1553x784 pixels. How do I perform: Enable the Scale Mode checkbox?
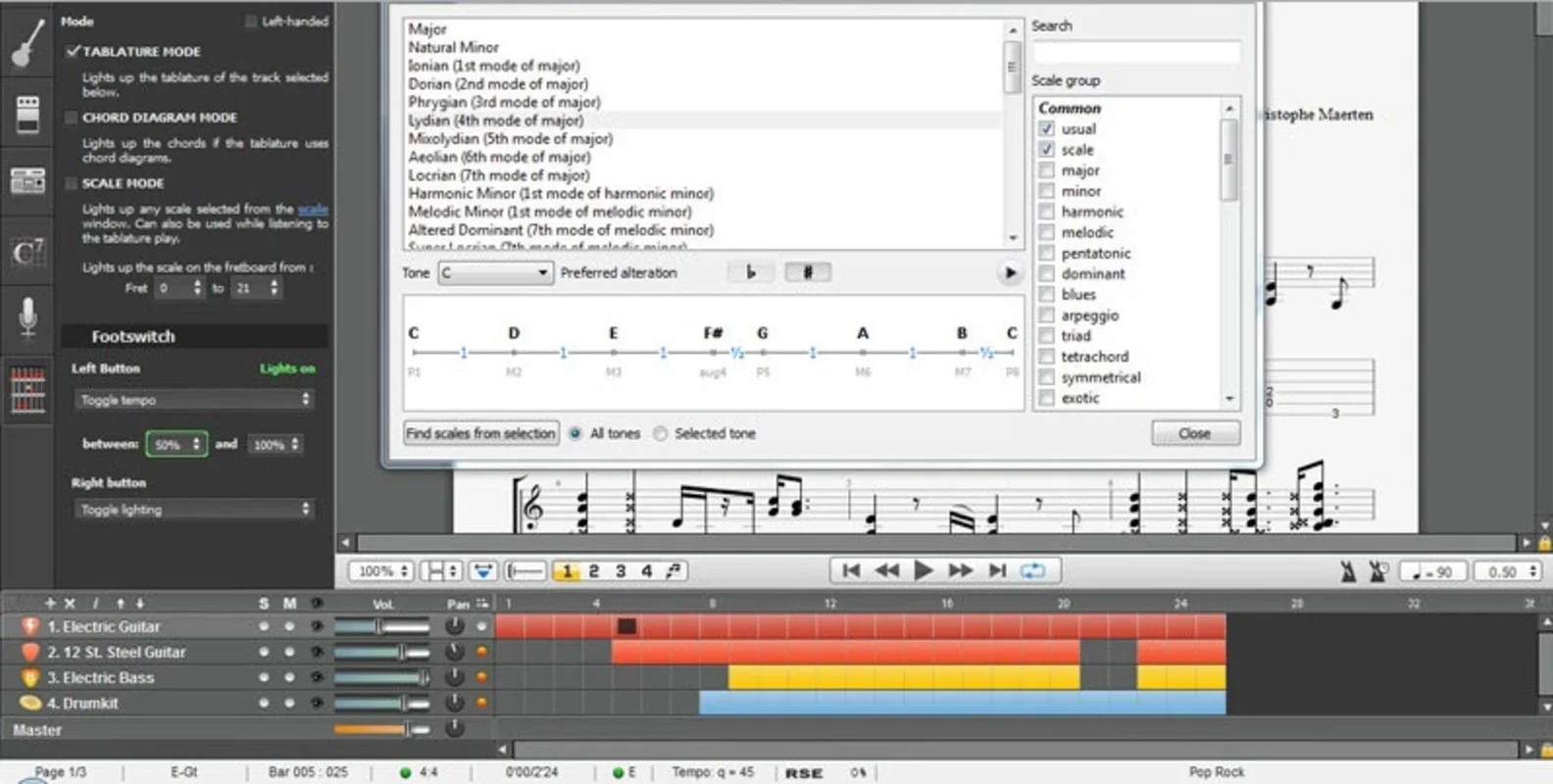tap(71, 183)
